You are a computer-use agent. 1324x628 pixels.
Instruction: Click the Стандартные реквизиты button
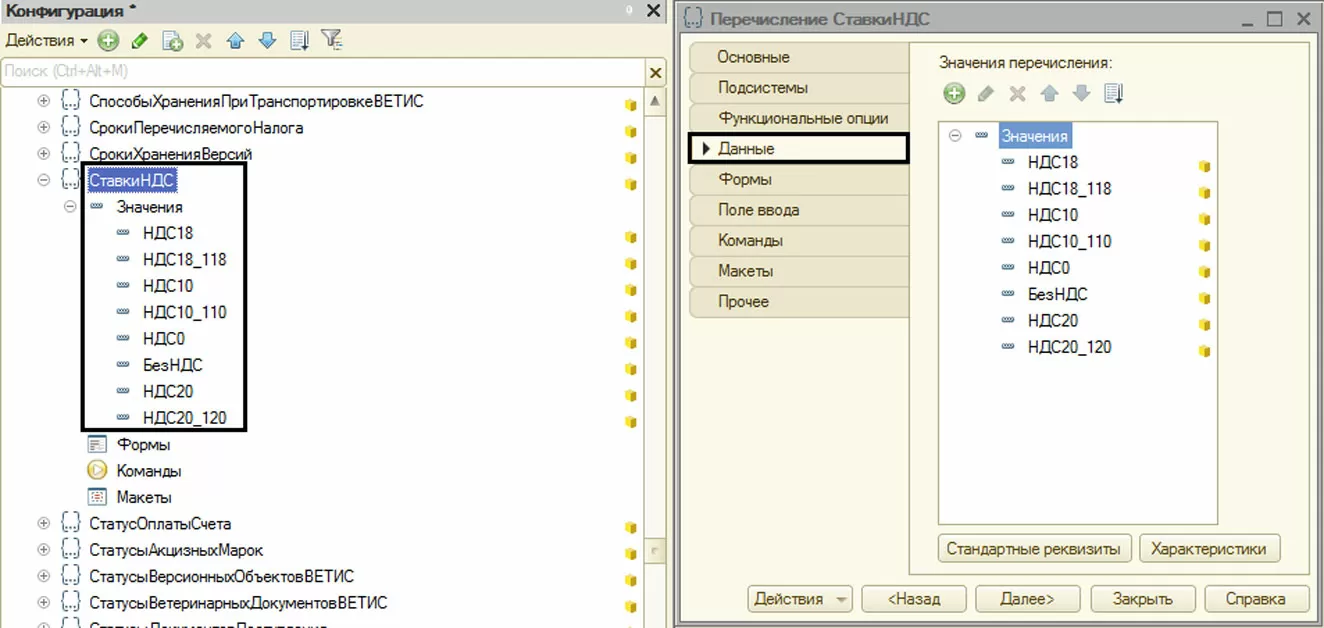click(1035, 548)
